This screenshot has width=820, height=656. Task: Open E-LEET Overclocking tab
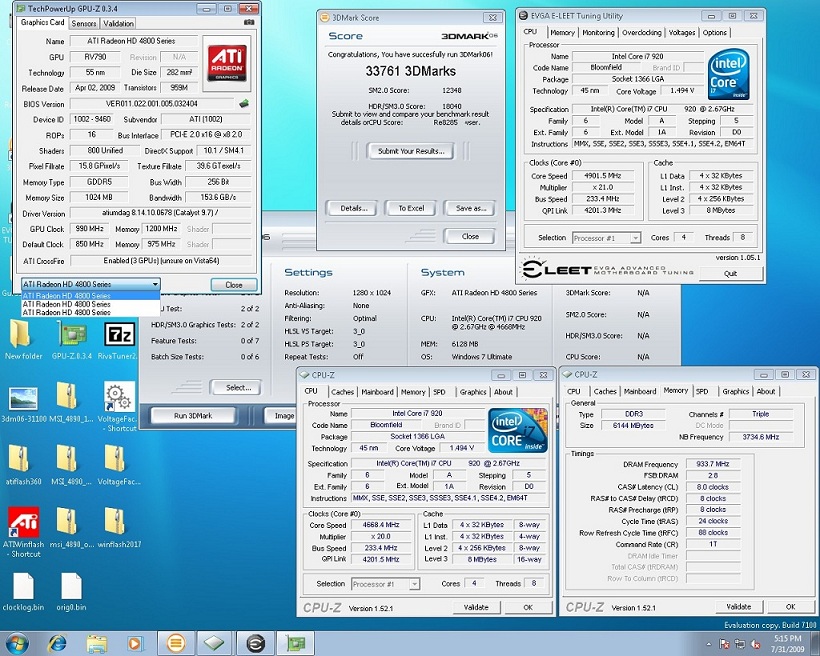click(642, 32)
